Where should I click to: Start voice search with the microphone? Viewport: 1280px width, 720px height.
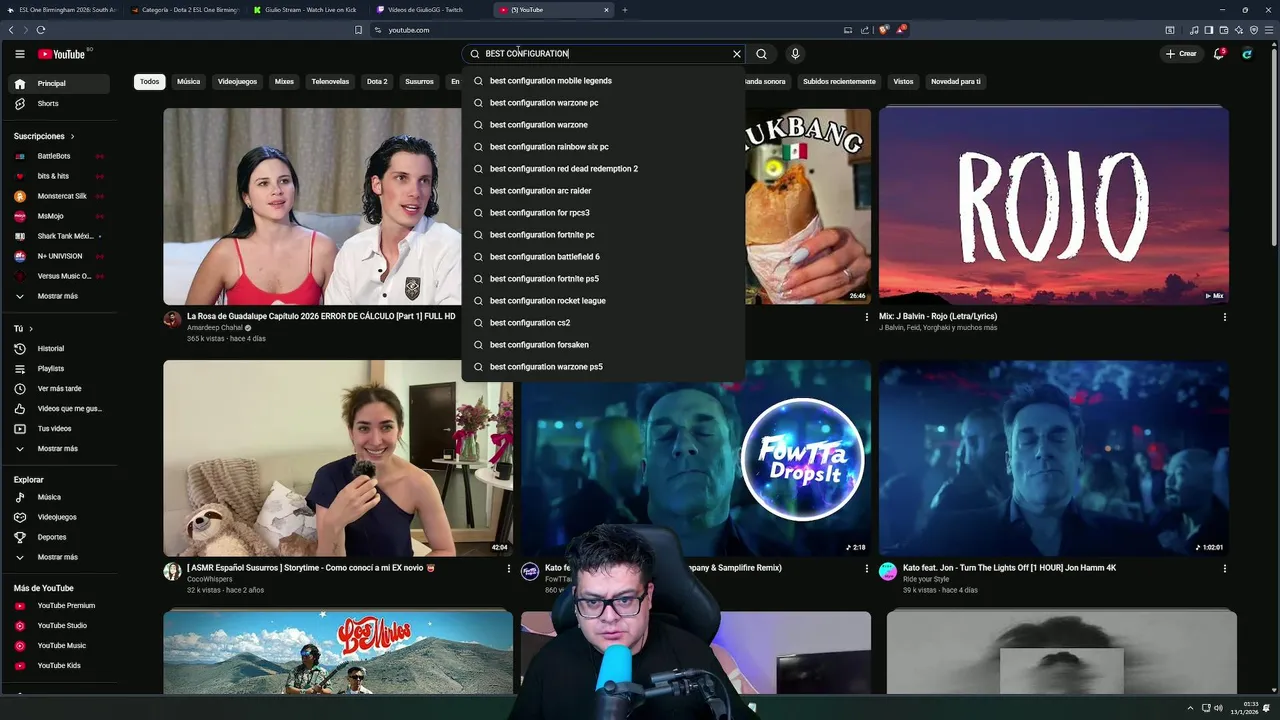(795, 54)
